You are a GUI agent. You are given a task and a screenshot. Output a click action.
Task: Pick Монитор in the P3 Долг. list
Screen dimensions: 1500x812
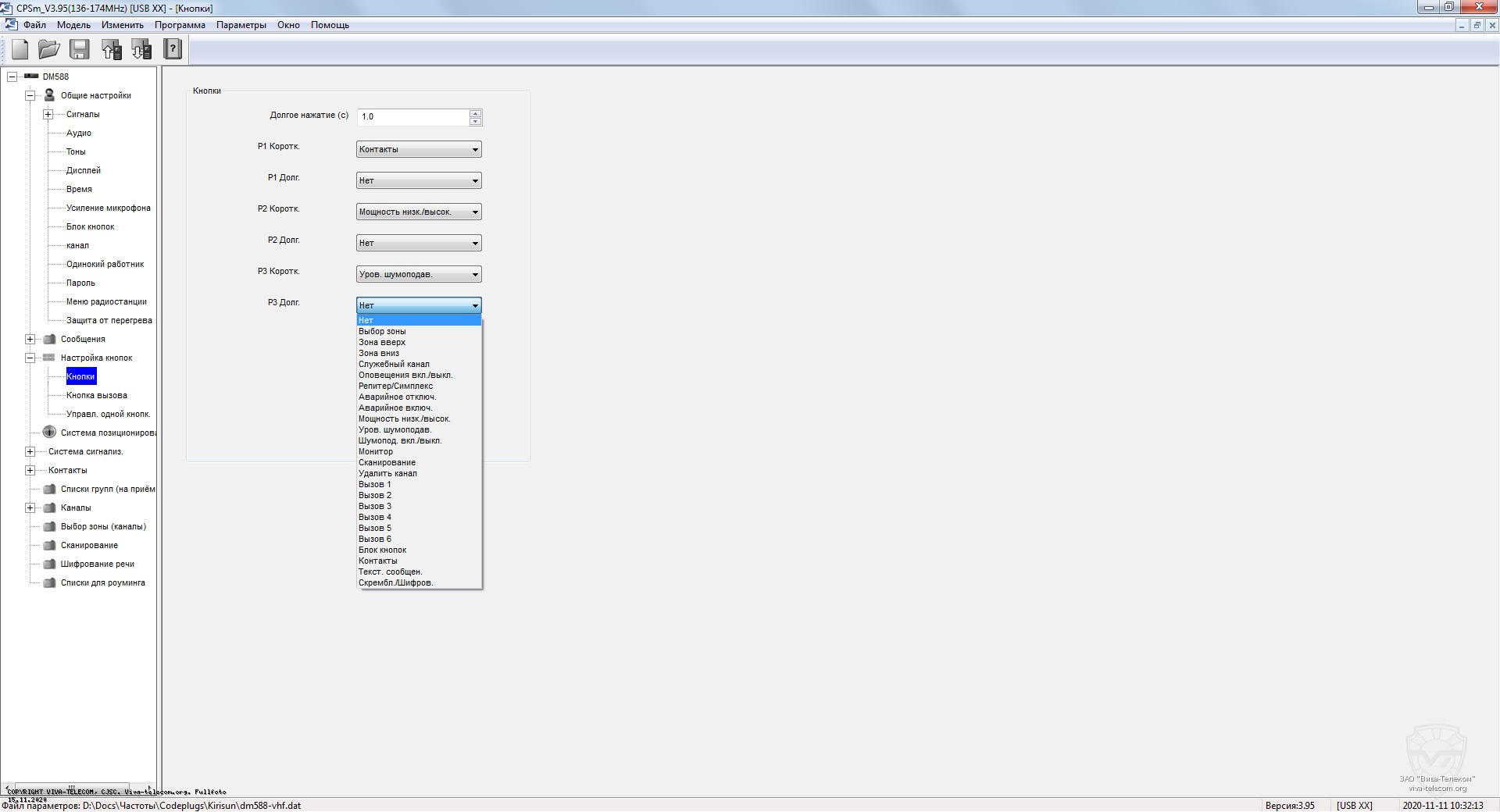coord(376,451)
